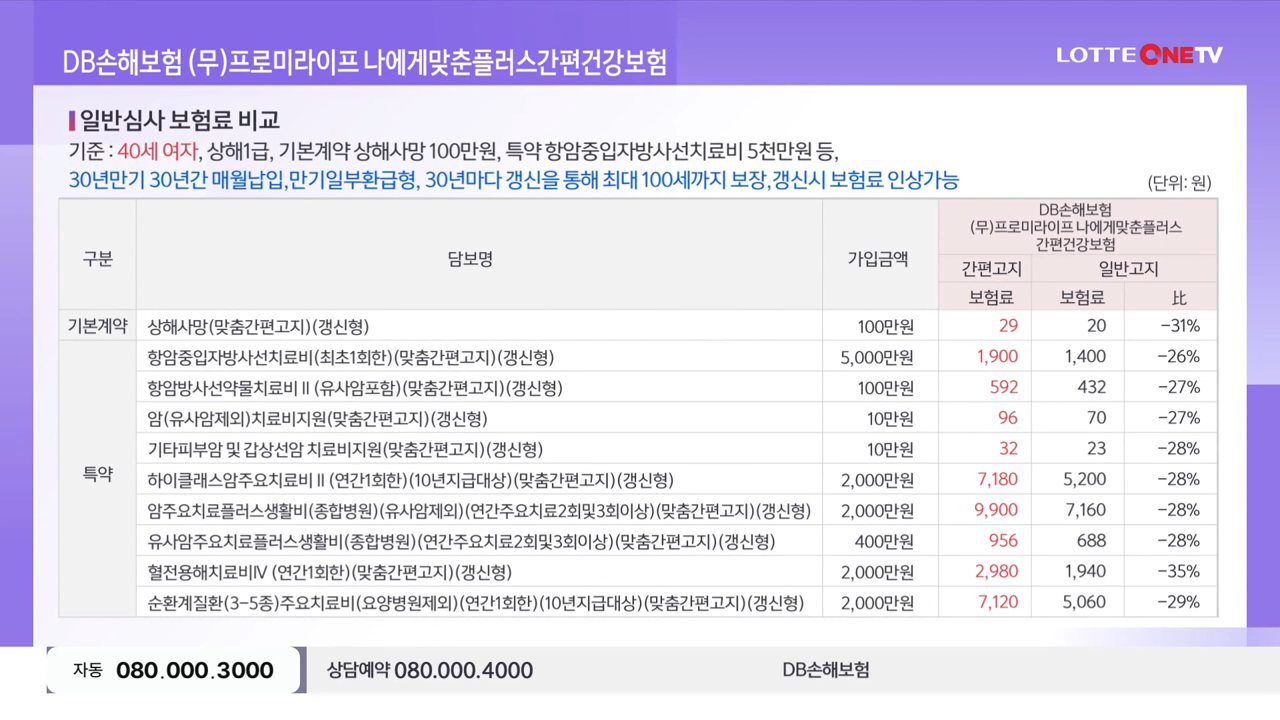Click the red premium '29'
Viewport: 1280px width, 720px height.
pos(1008,326)
